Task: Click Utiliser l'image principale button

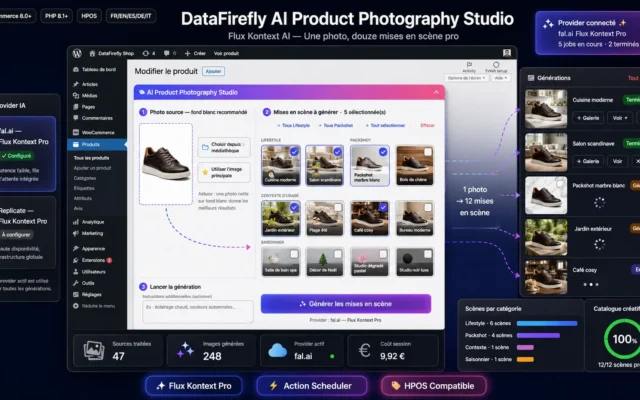Action: click(x=224, y=172)
